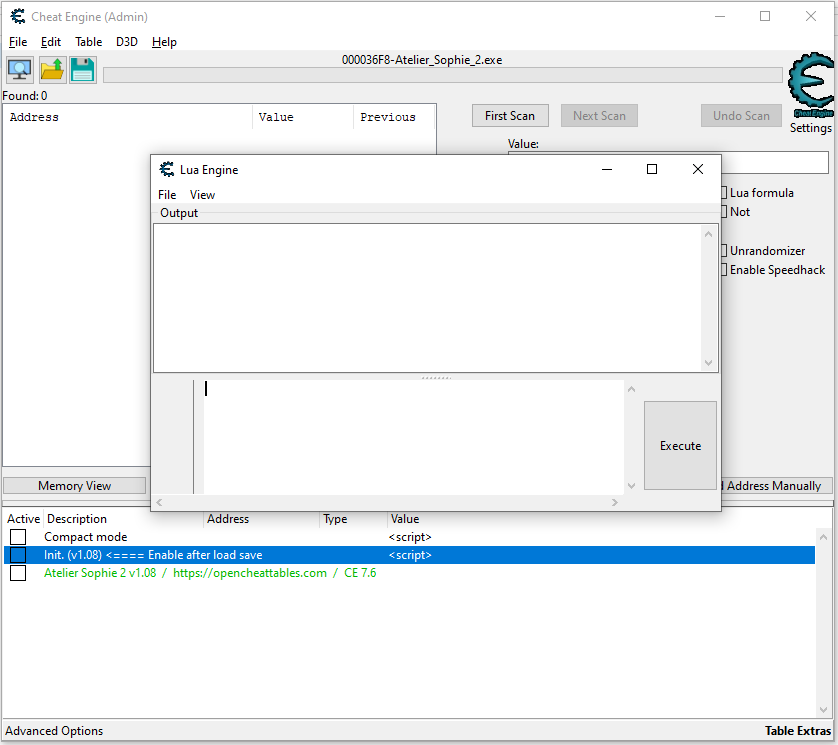This screenshot has width=838, height=745.
Task: Click the floppy disk save table icon
Action: point(83,70)
